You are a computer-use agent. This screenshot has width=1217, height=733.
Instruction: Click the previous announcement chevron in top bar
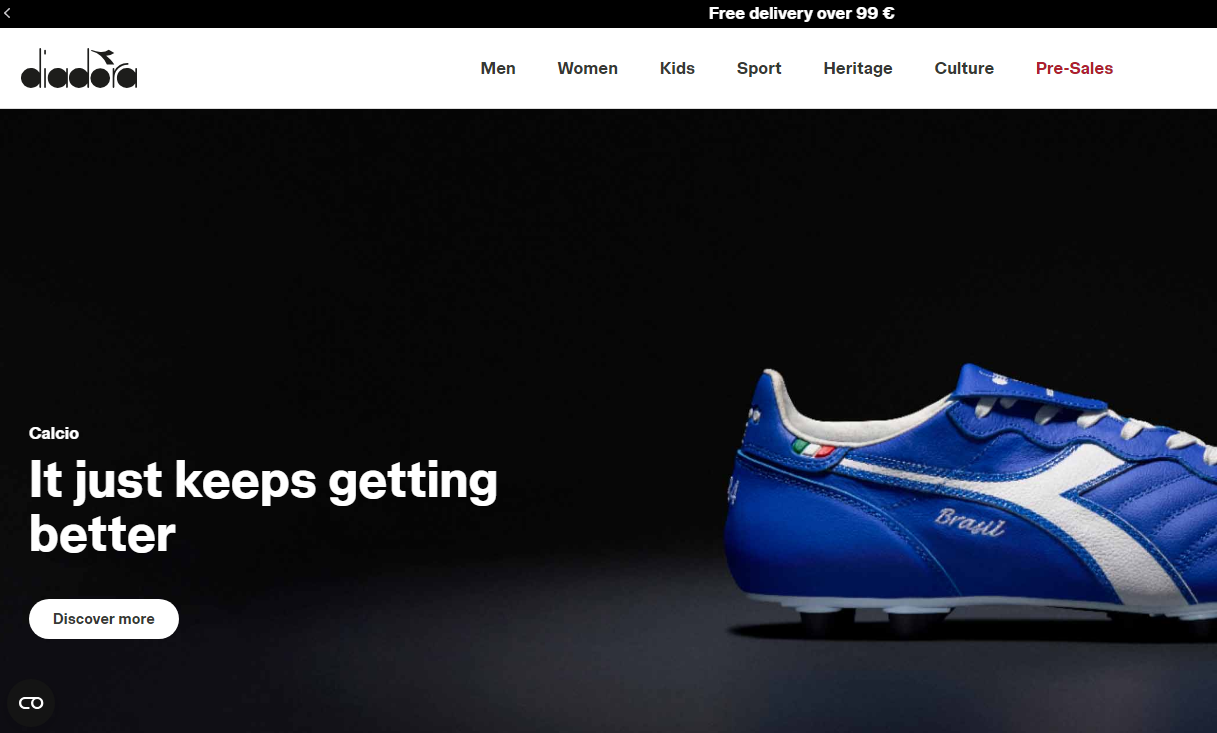point(7,13)
